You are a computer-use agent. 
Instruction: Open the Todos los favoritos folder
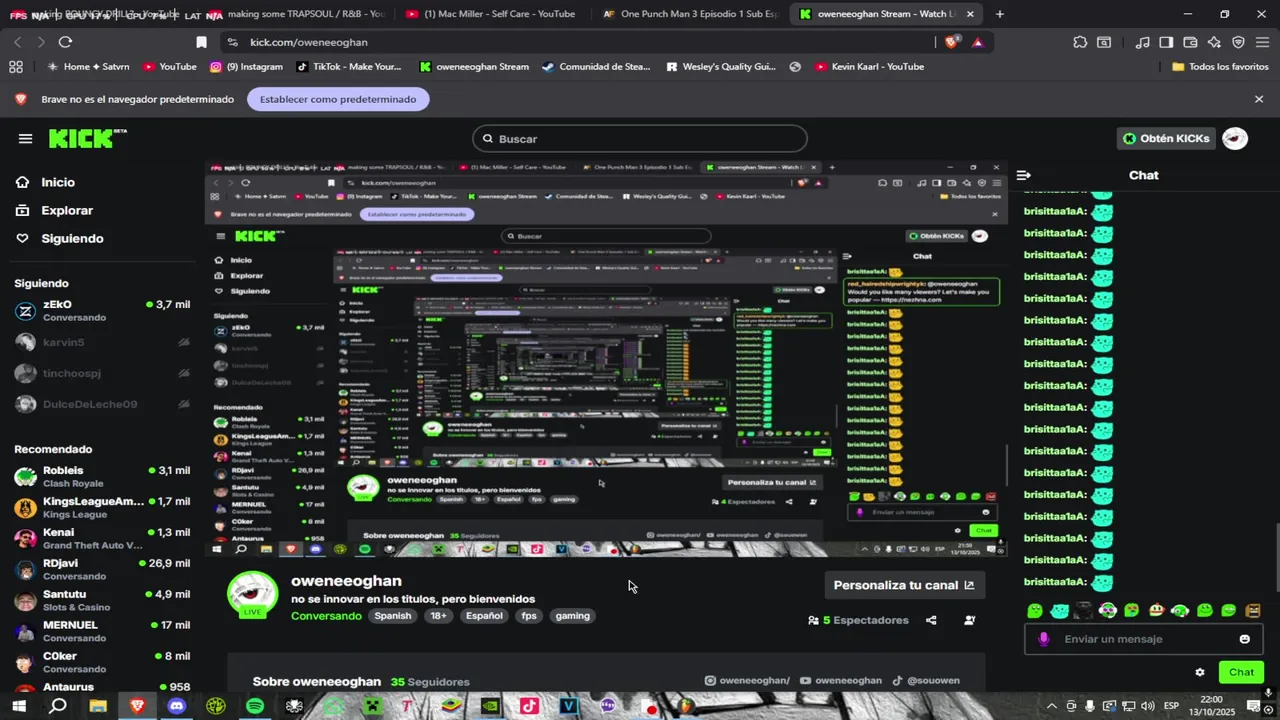1220,67
